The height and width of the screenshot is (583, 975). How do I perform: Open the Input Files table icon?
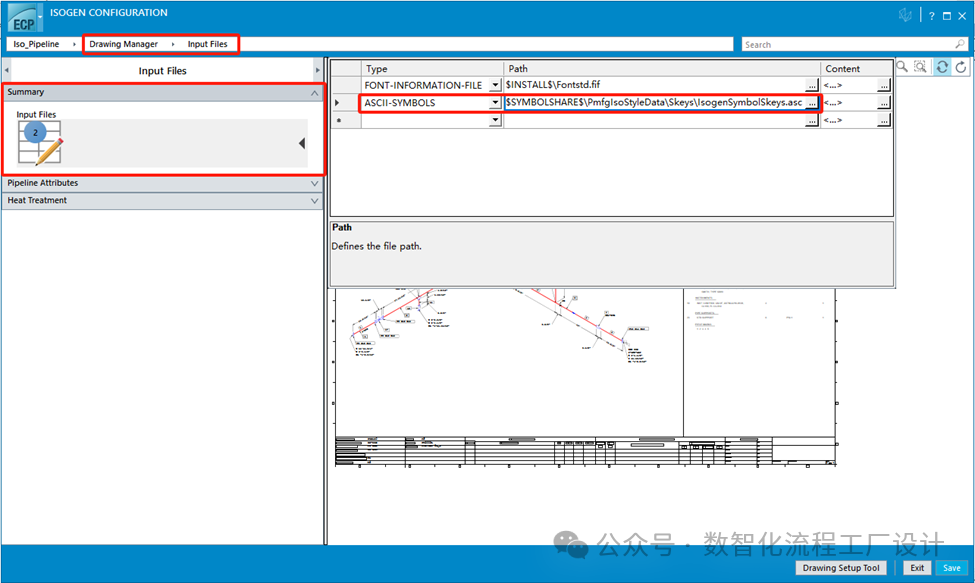[40, 142]
